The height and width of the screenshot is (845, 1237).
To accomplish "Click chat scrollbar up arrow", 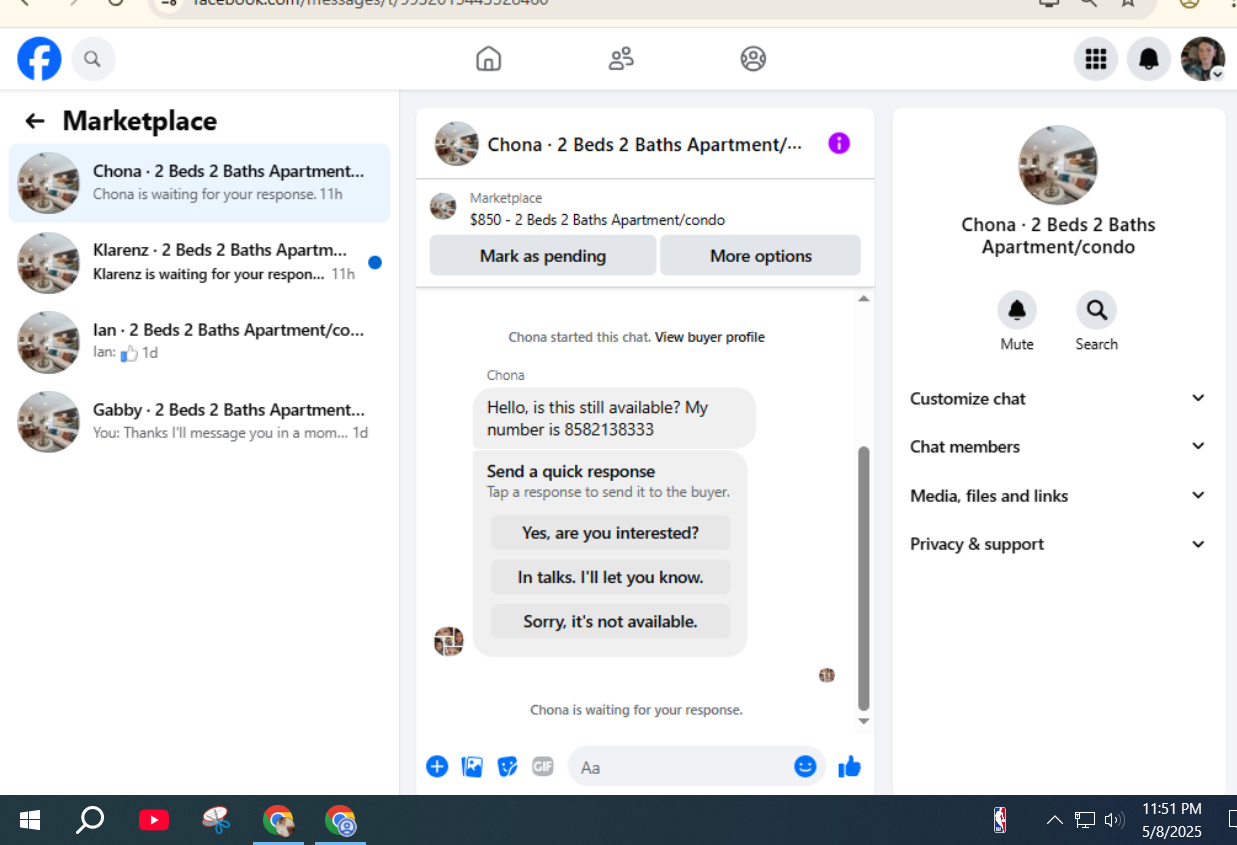I will [x=864, y=299].
